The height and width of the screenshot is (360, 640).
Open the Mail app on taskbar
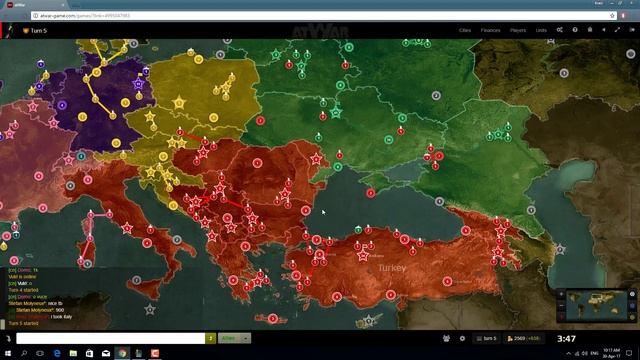tap(106, 353)
